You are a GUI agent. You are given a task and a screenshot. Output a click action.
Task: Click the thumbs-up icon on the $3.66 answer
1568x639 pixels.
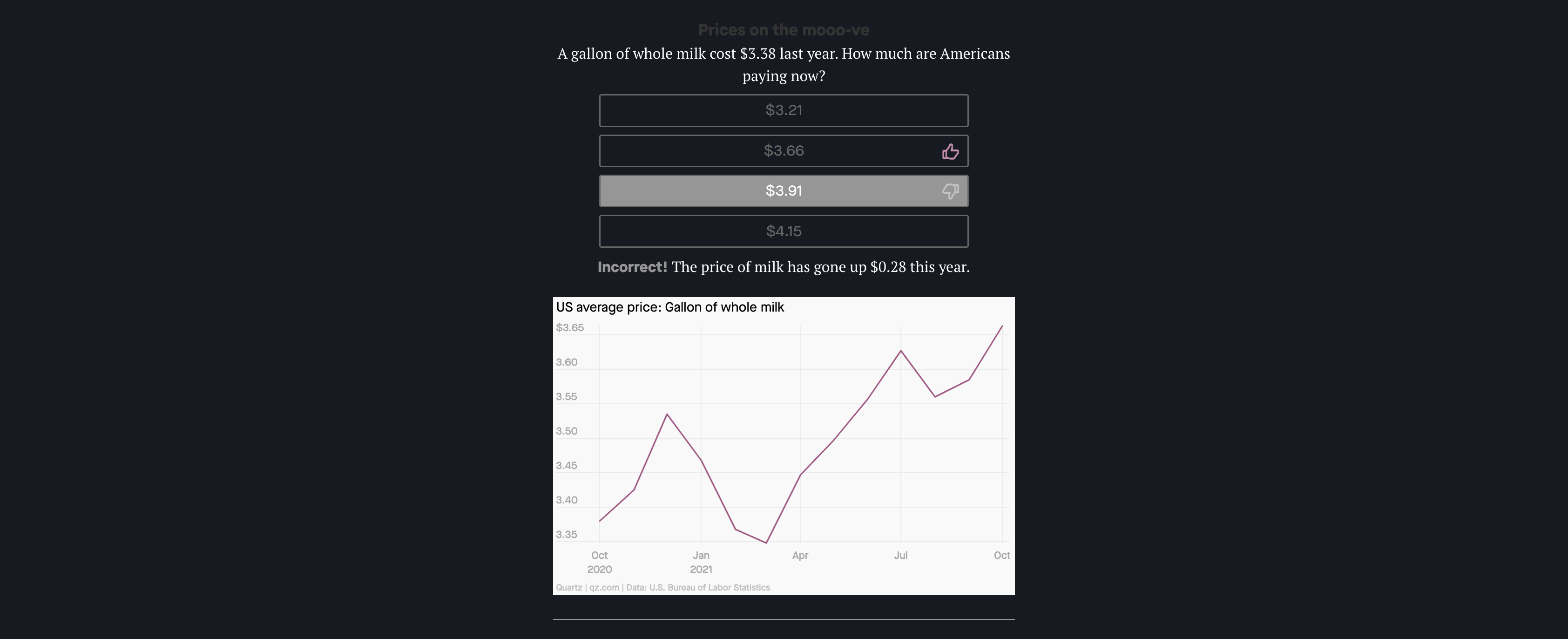point(950,151)
